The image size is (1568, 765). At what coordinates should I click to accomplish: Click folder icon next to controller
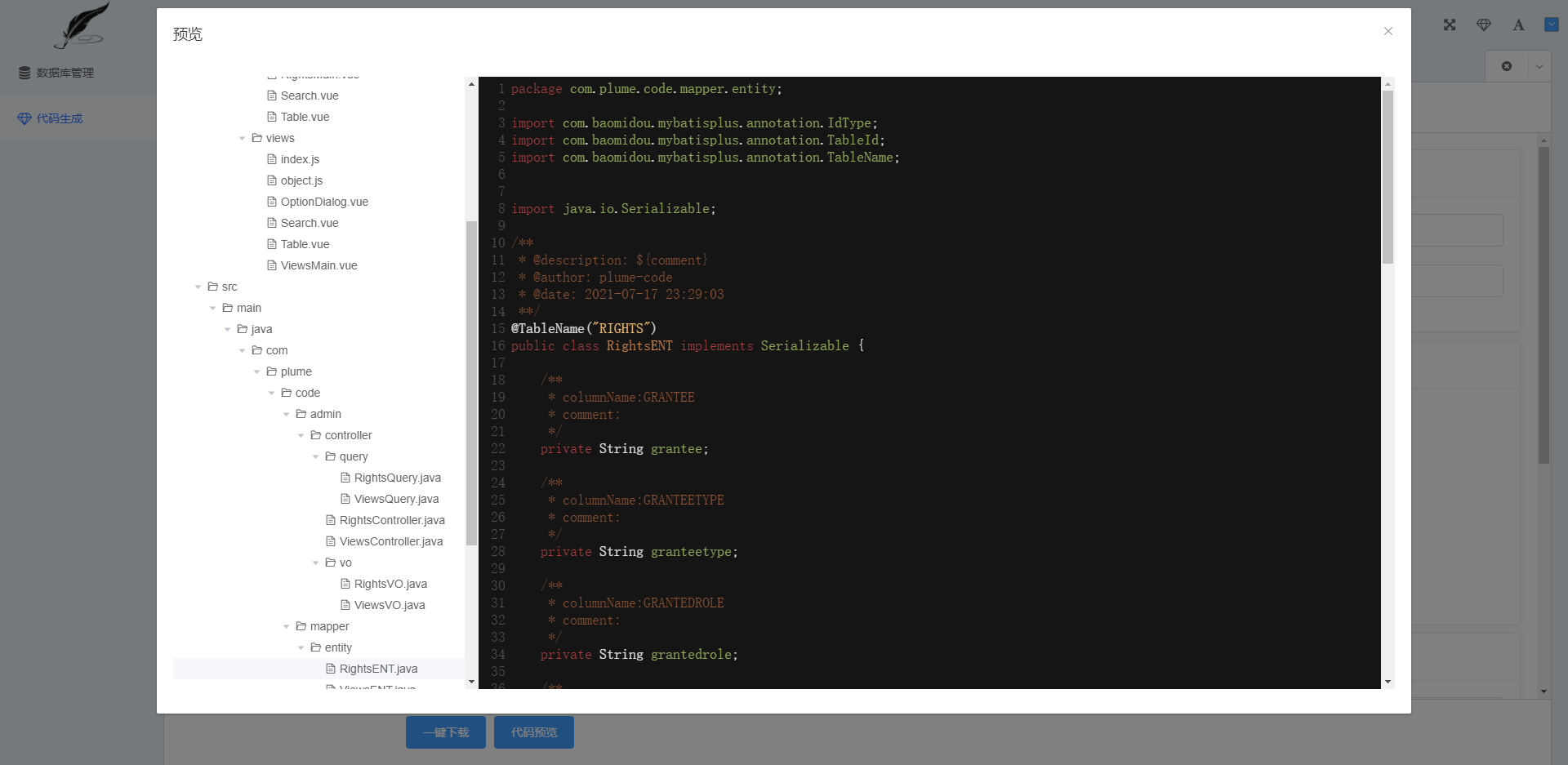316,435
